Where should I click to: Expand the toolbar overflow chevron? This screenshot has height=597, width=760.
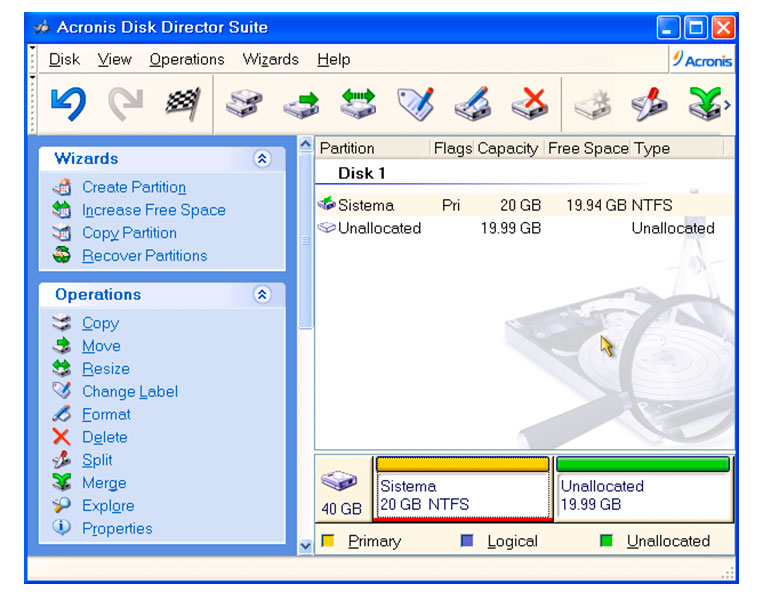(x=728, y=105)
